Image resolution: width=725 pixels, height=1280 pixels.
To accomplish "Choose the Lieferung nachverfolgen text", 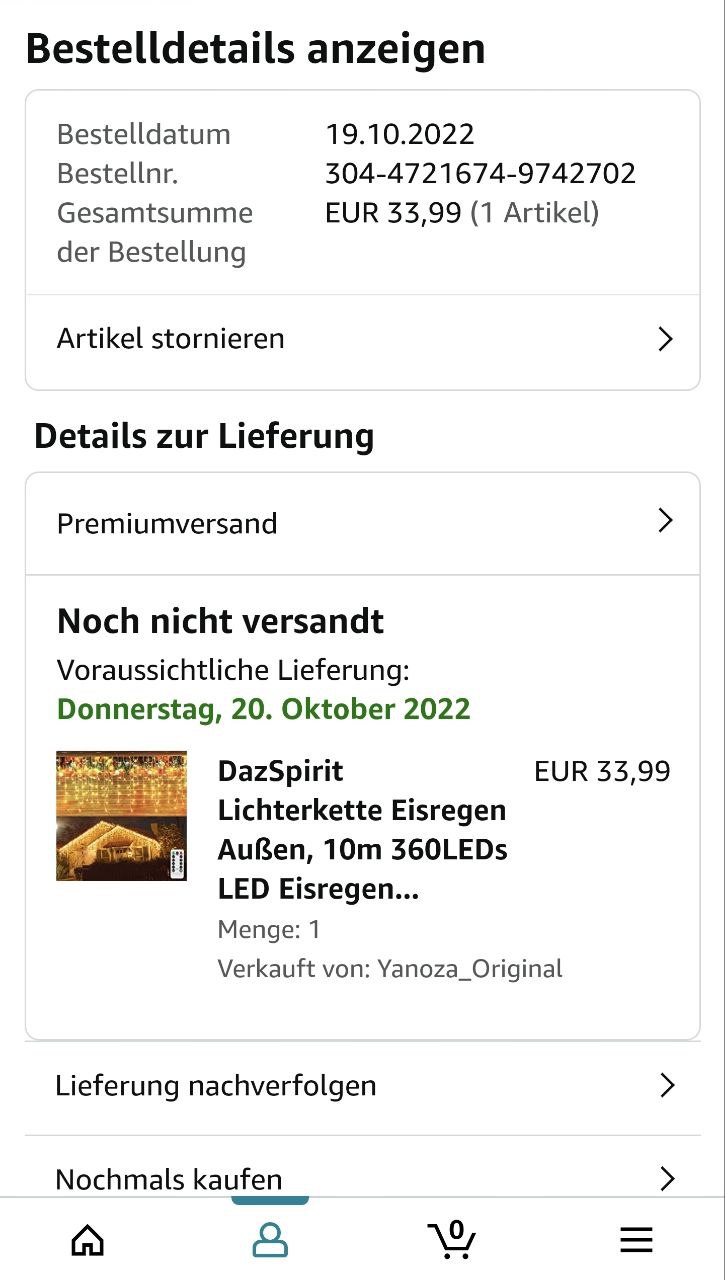I will 216,1085.
